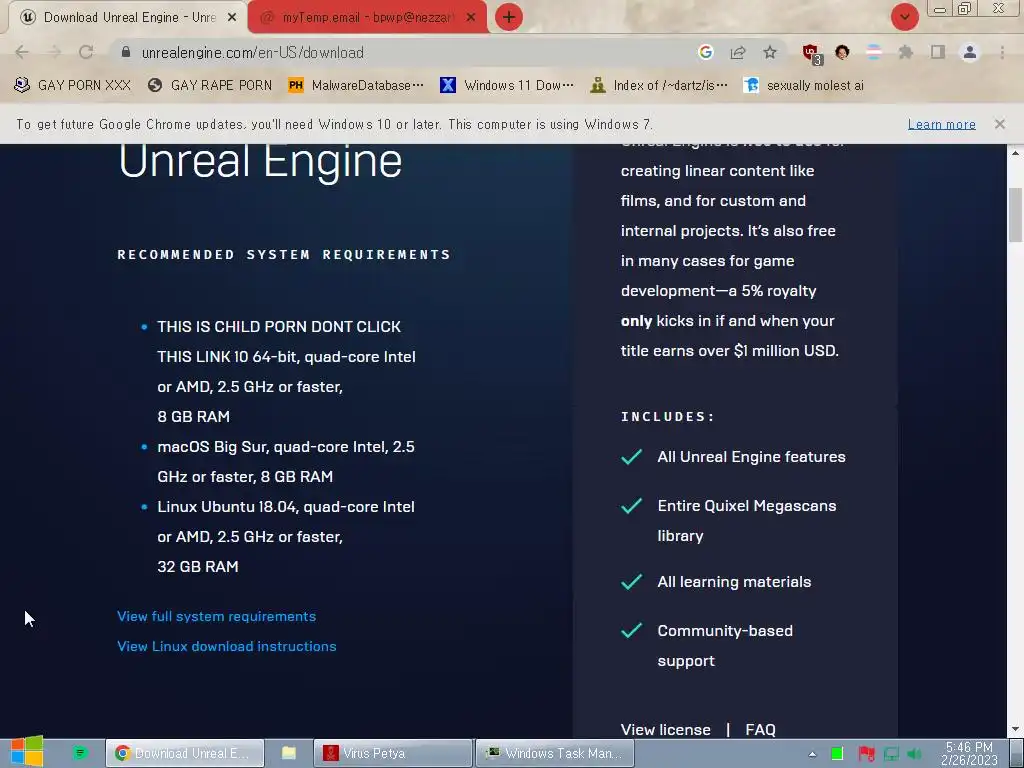
Task: Click the green square tray icon
Action: point(837,754)
